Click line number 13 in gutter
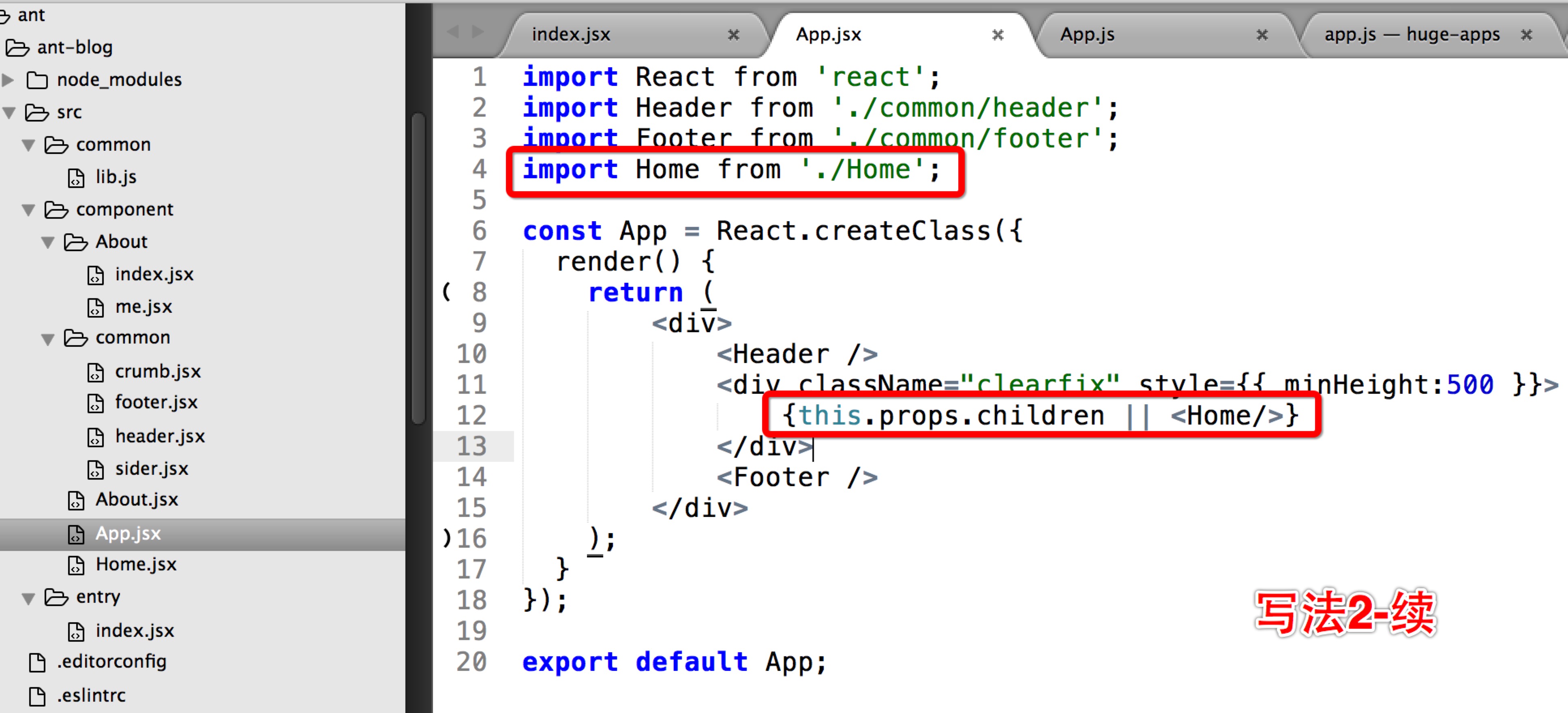This screenshot has height=713, width=1568. 472,446
